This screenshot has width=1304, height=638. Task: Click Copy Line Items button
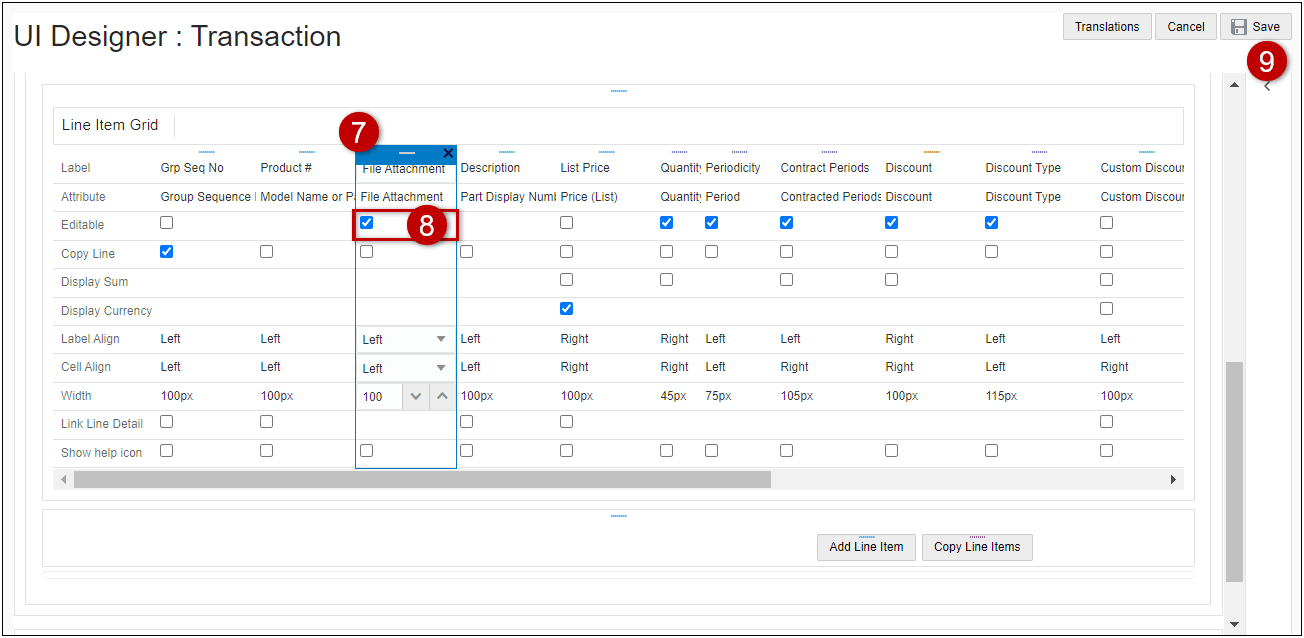(977, 547)
